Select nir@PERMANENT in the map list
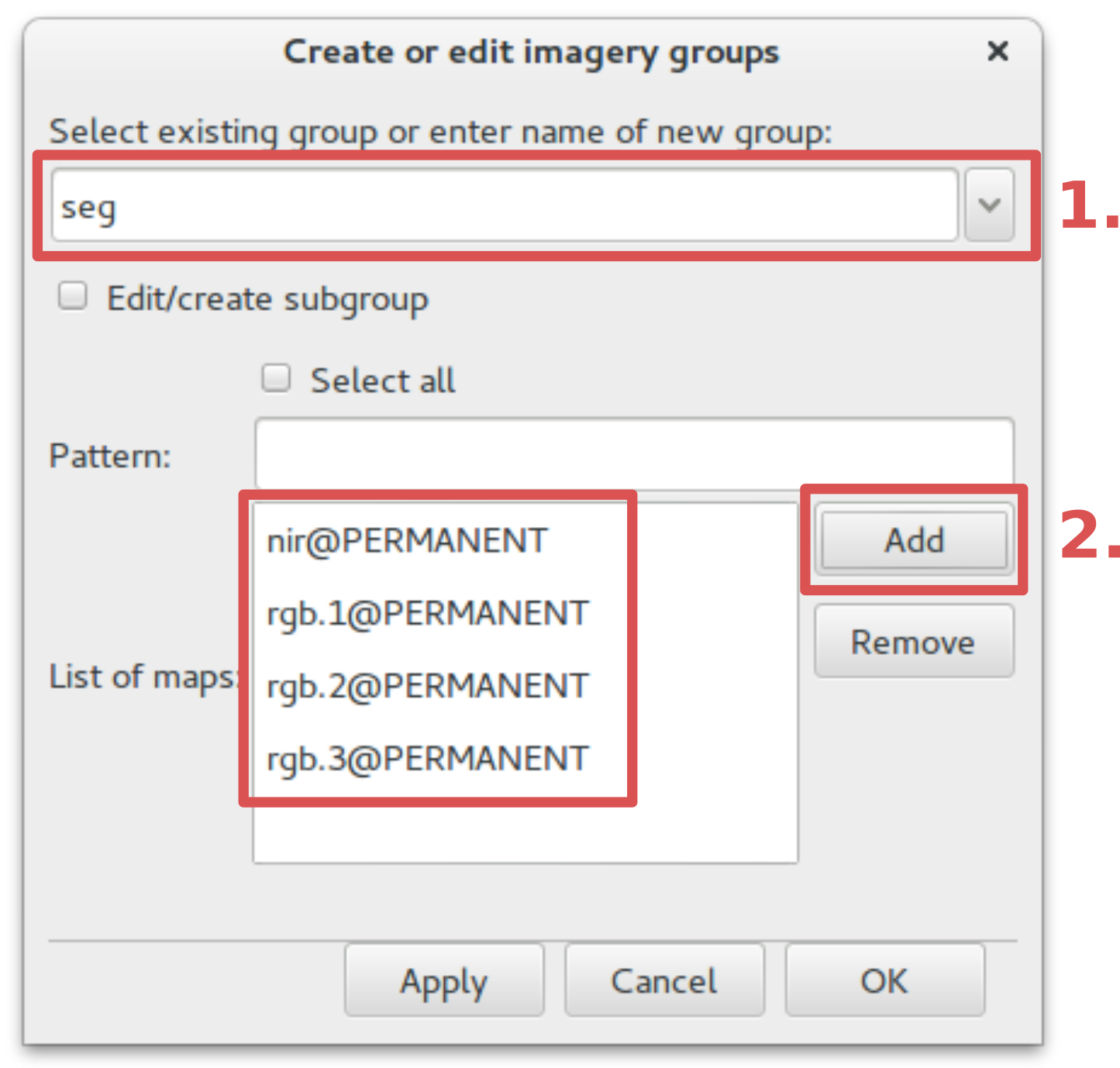1120x1068 pixels. click(407, 540)
